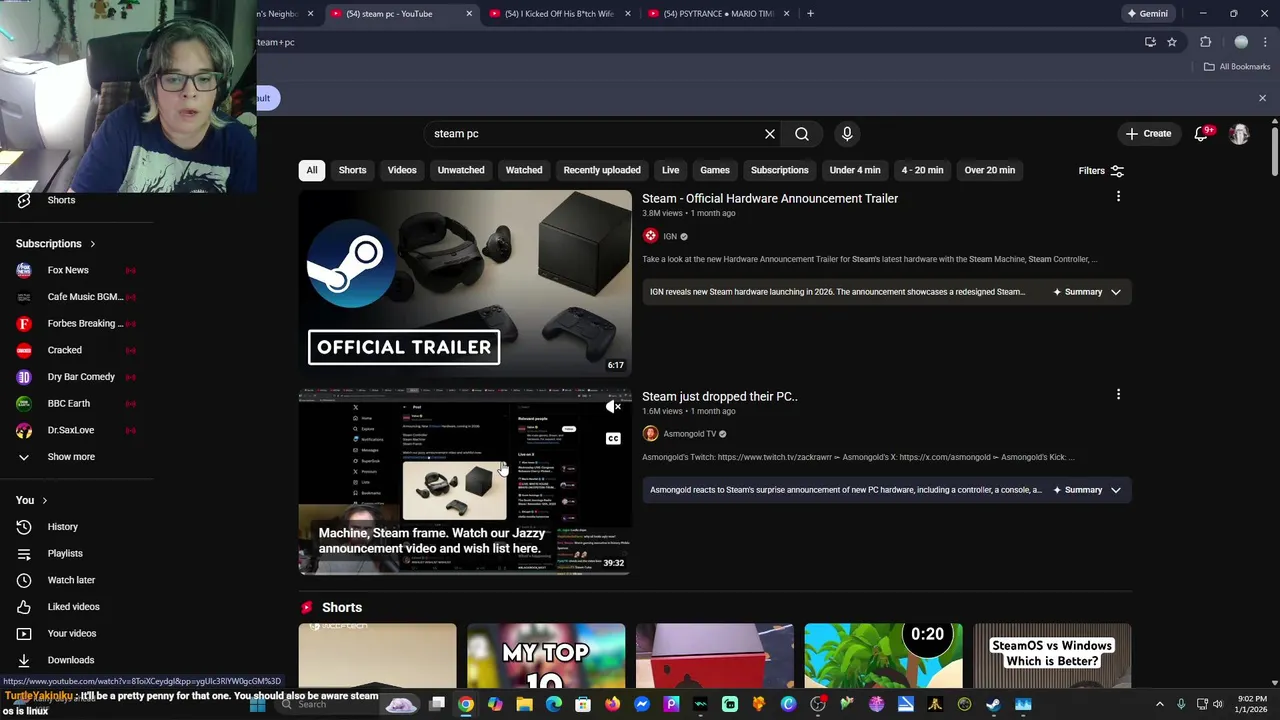
Task: Open Microsoft Edge from the taskbar
Action: (554, 704)
